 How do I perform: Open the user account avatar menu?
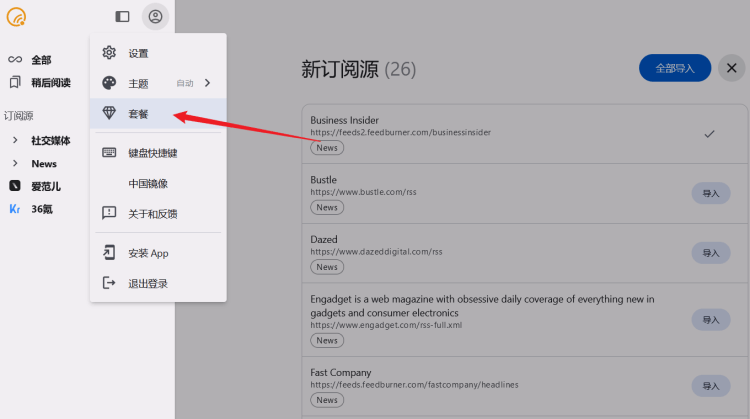[155, 17]
